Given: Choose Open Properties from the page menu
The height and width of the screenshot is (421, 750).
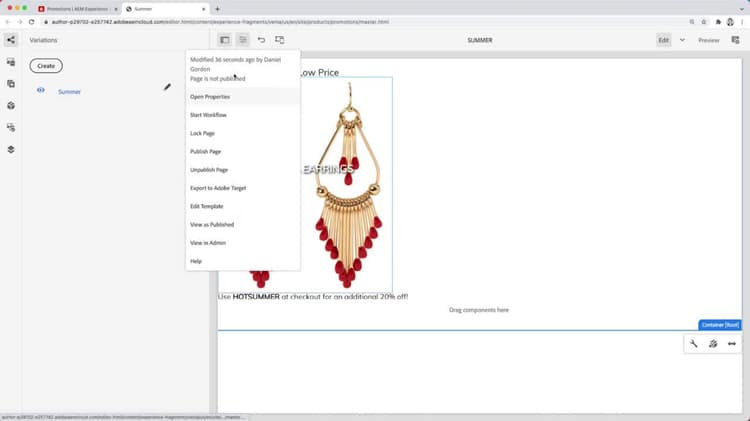Looking at the screenshot, I should click(243, 97).
